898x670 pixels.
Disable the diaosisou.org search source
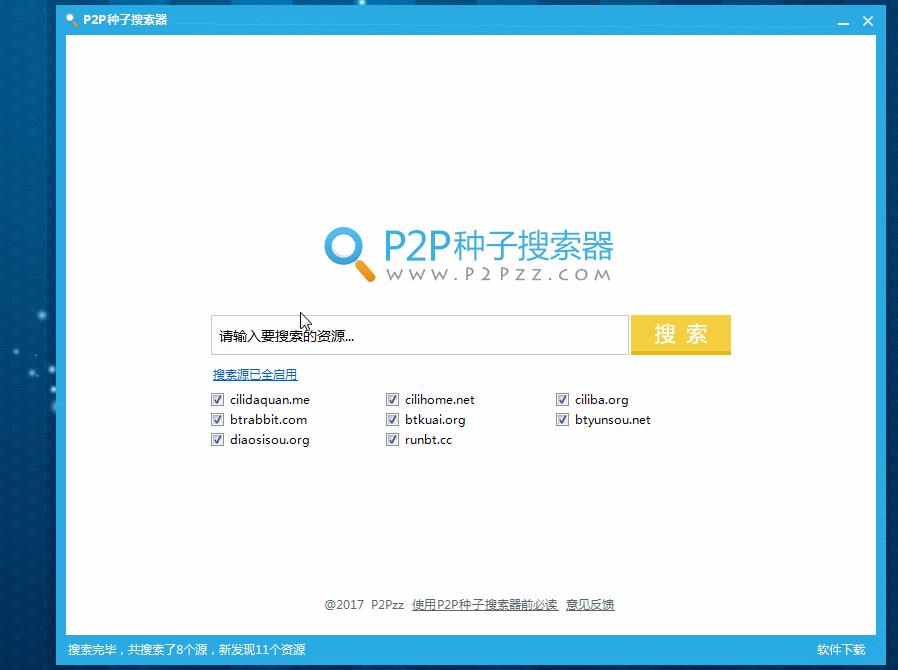(x=217, y=439)
